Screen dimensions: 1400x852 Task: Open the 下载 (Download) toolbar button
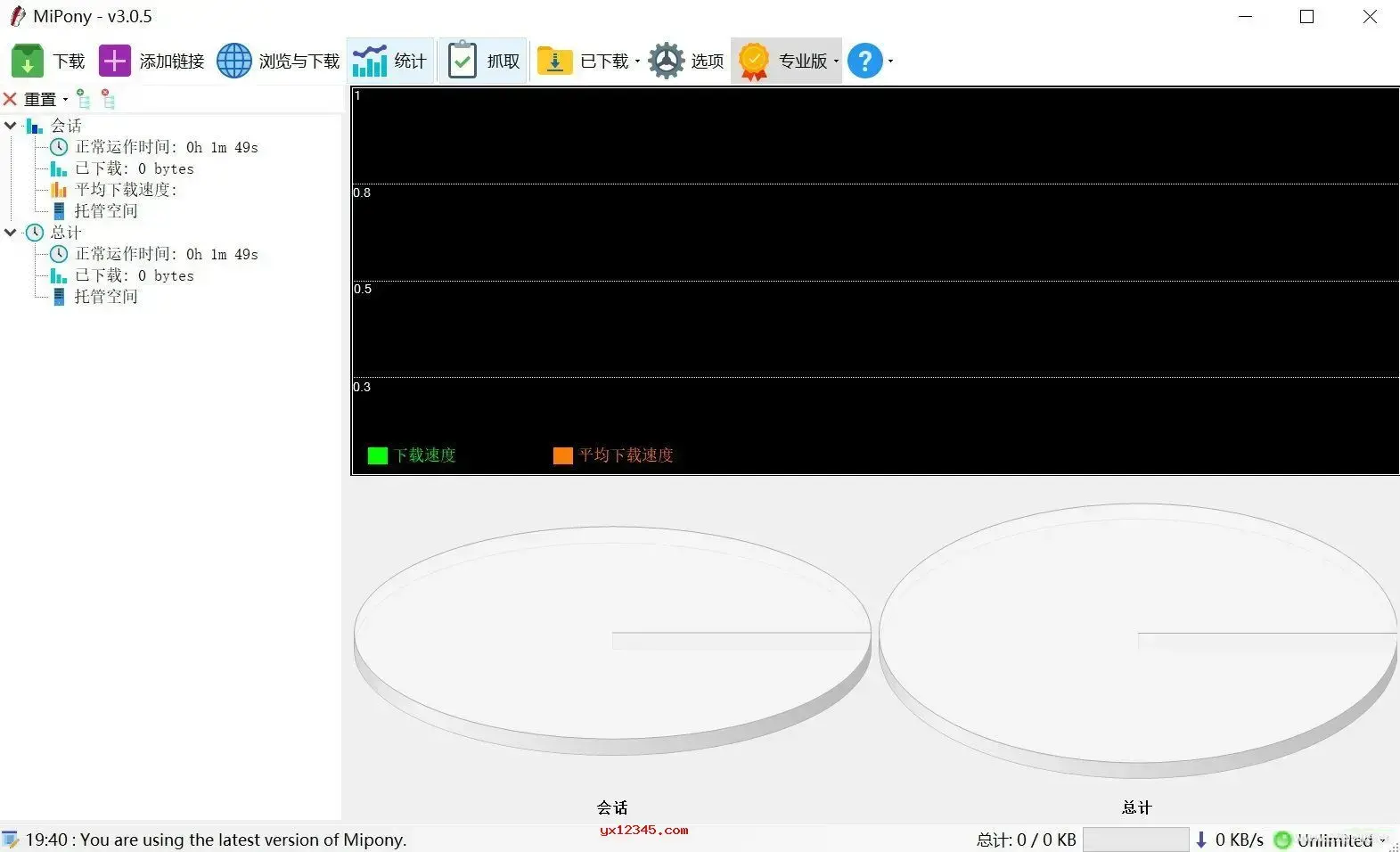coord(48,61)
